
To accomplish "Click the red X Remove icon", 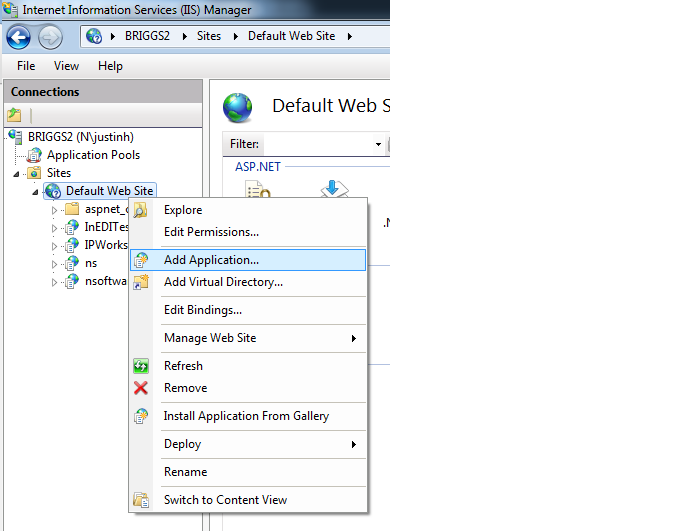I will [x=141, y=388].
